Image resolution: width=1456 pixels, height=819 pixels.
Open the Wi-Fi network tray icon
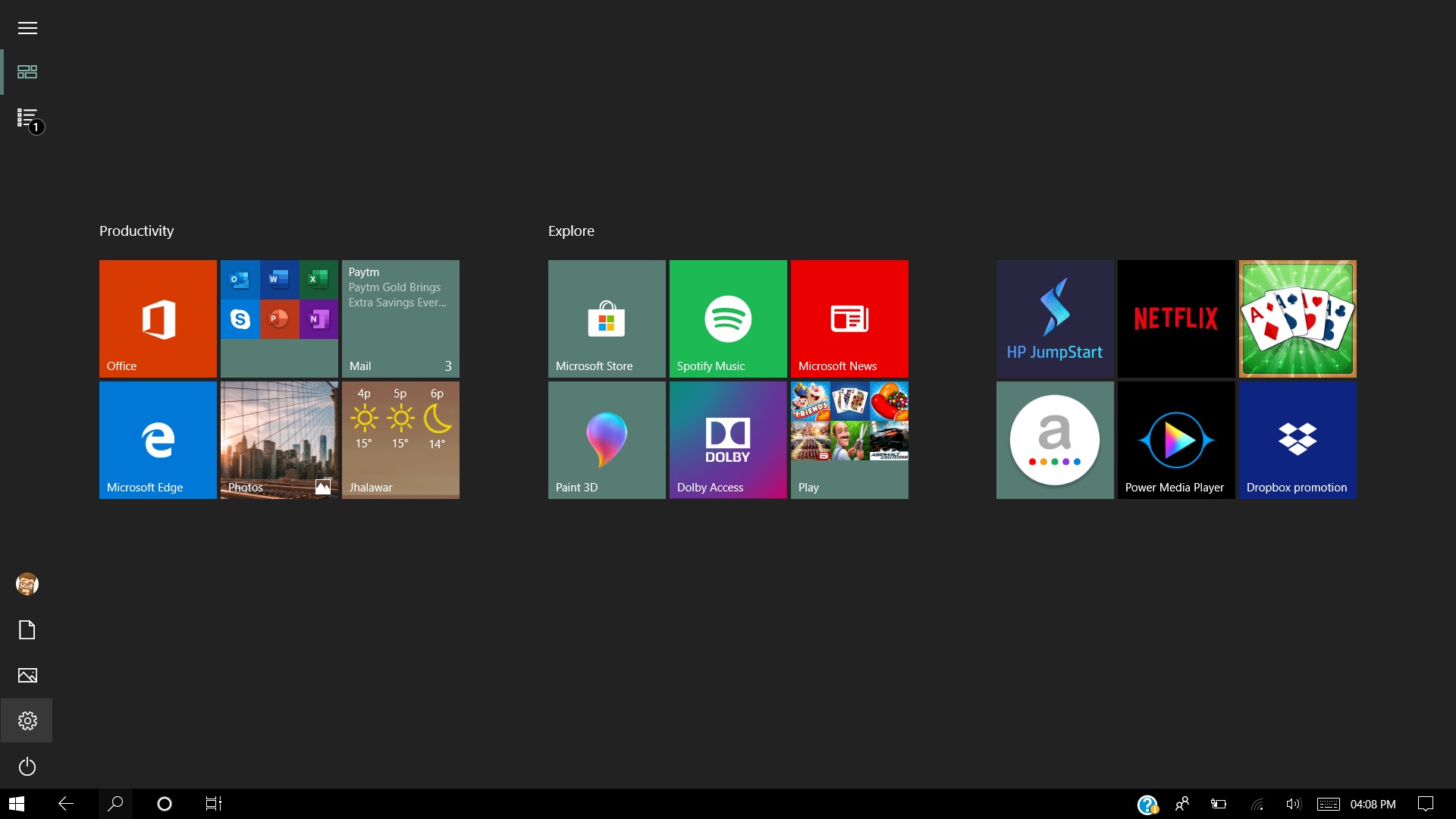[1257, 805]
